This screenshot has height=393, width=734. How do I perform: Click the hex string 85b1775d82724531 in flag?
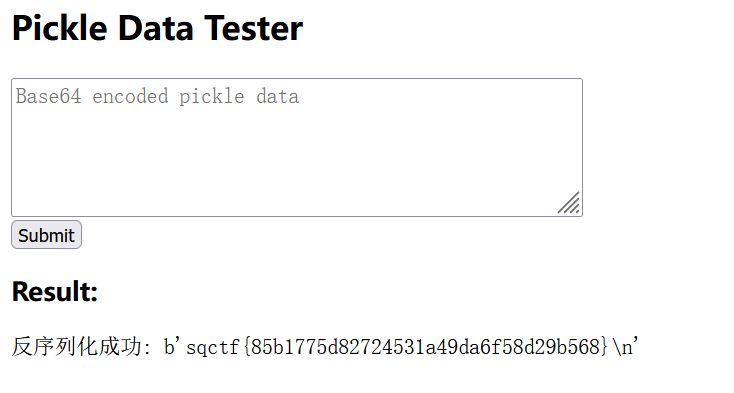338,347
